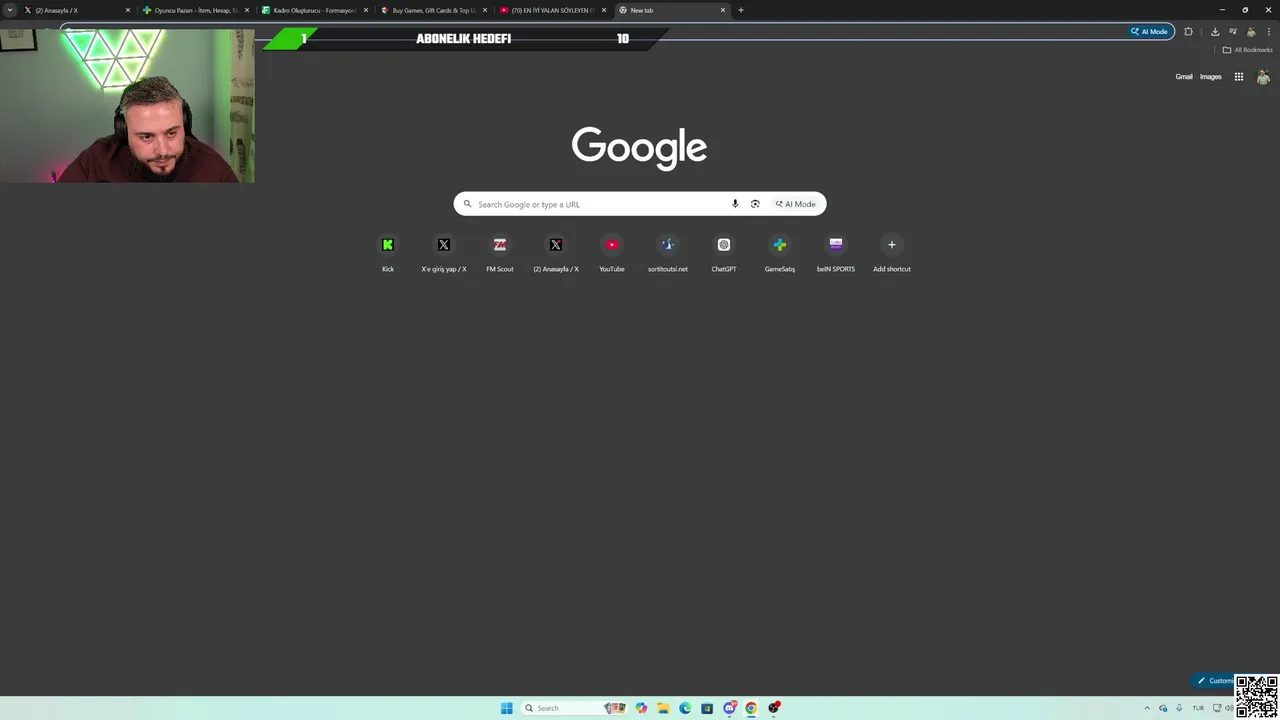Open the Chrome profile avatar in toolbar
This screenshot has height=720, width=1280.
tap(1251, 31)
